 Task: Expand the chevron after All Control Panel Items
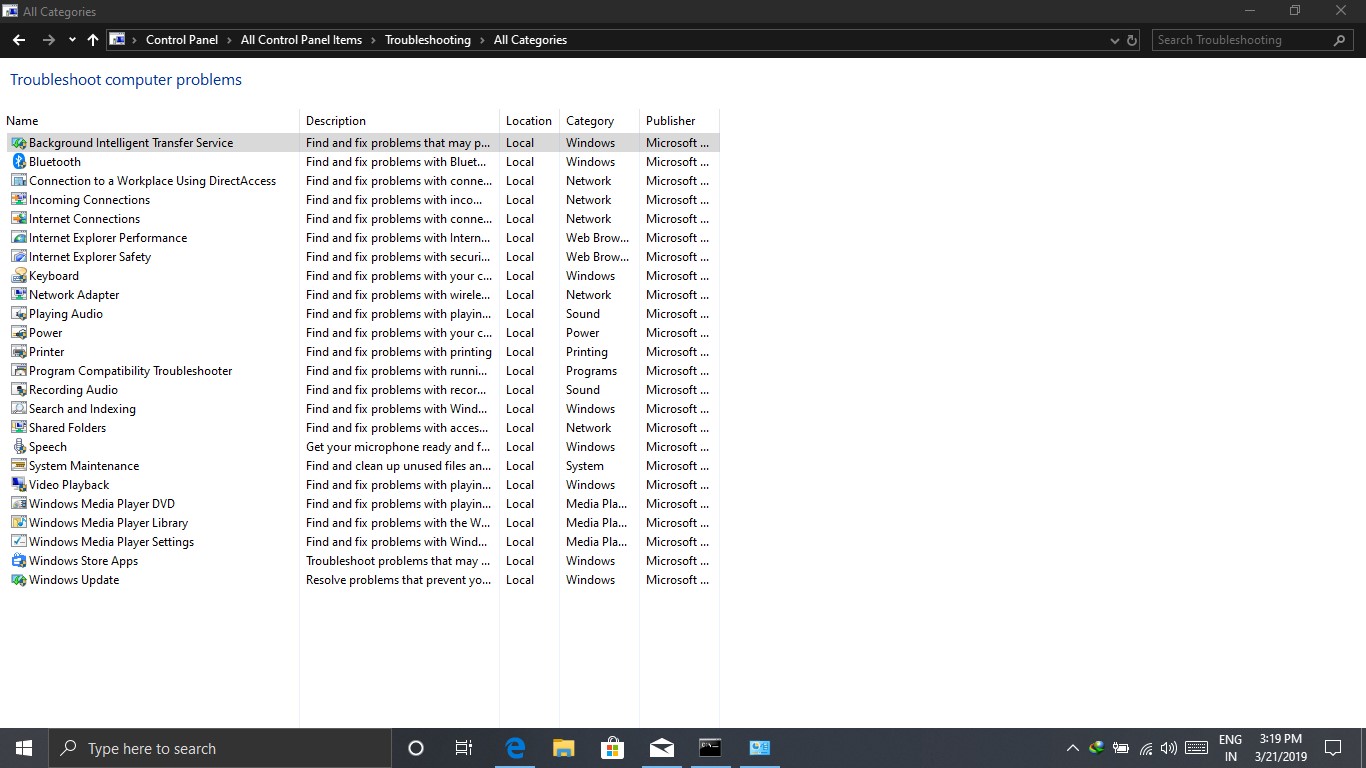tap(374, 40)
